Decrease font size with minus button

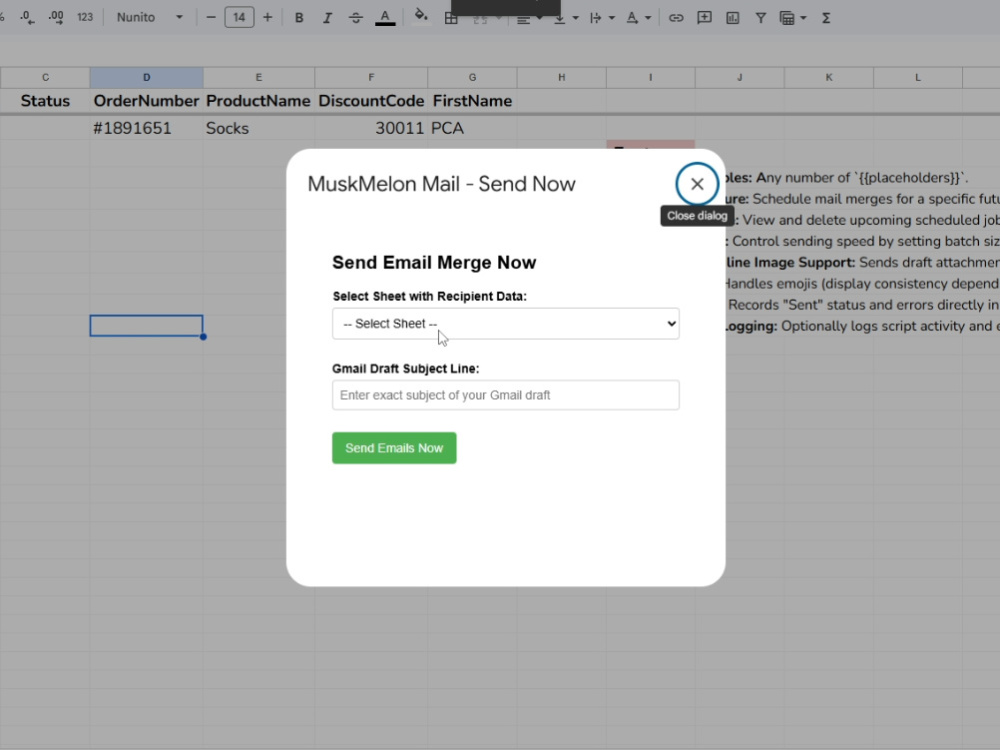pyautogui.click(x=211, y=18)
